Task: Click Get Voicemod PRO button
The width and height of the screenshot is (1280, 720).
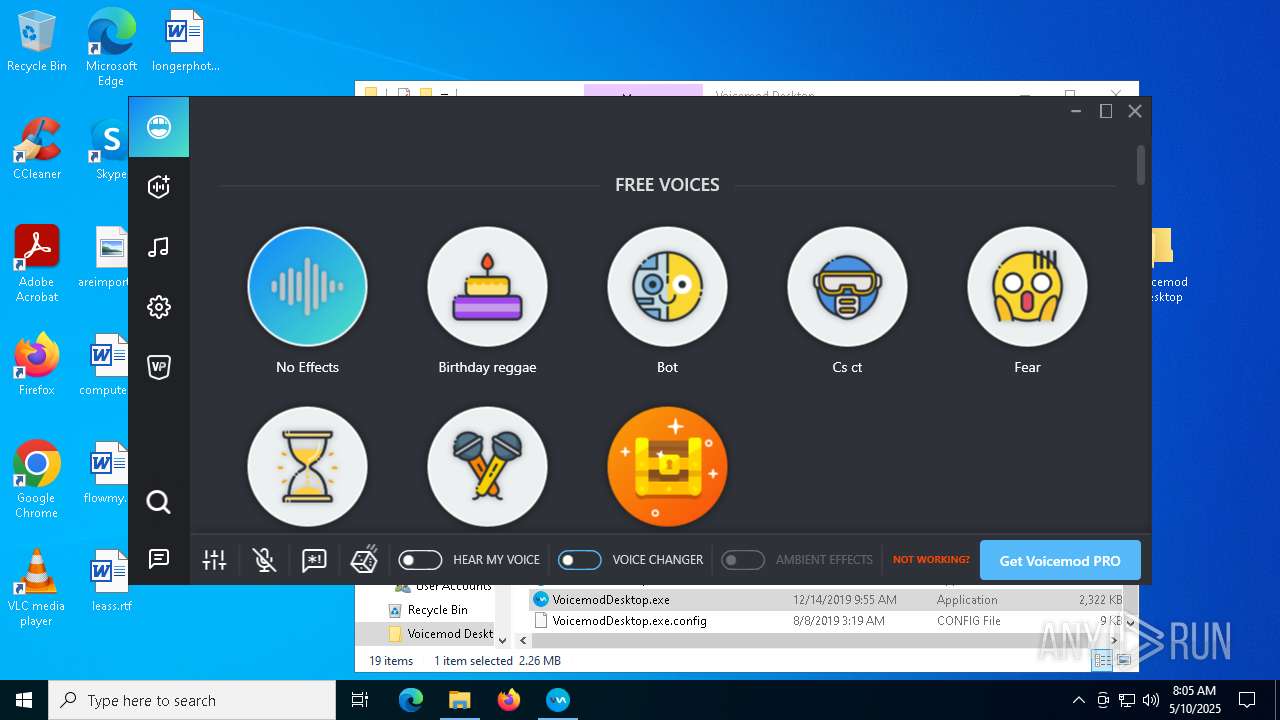Action: tap(1060, 560)
